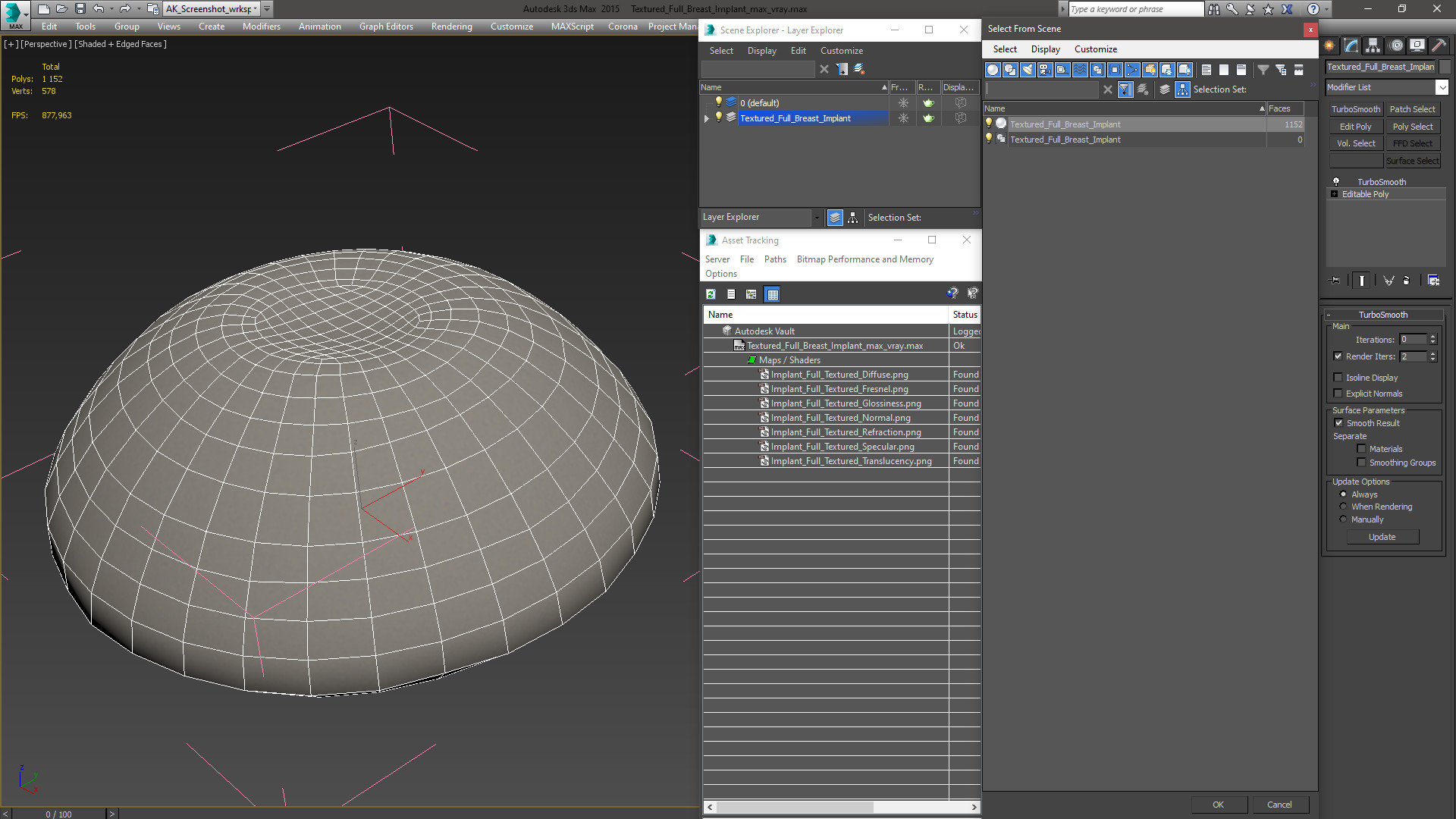Enable Explicit Normals checkbox
The width and height of the screenshot is (1456, 819).
1338,394
